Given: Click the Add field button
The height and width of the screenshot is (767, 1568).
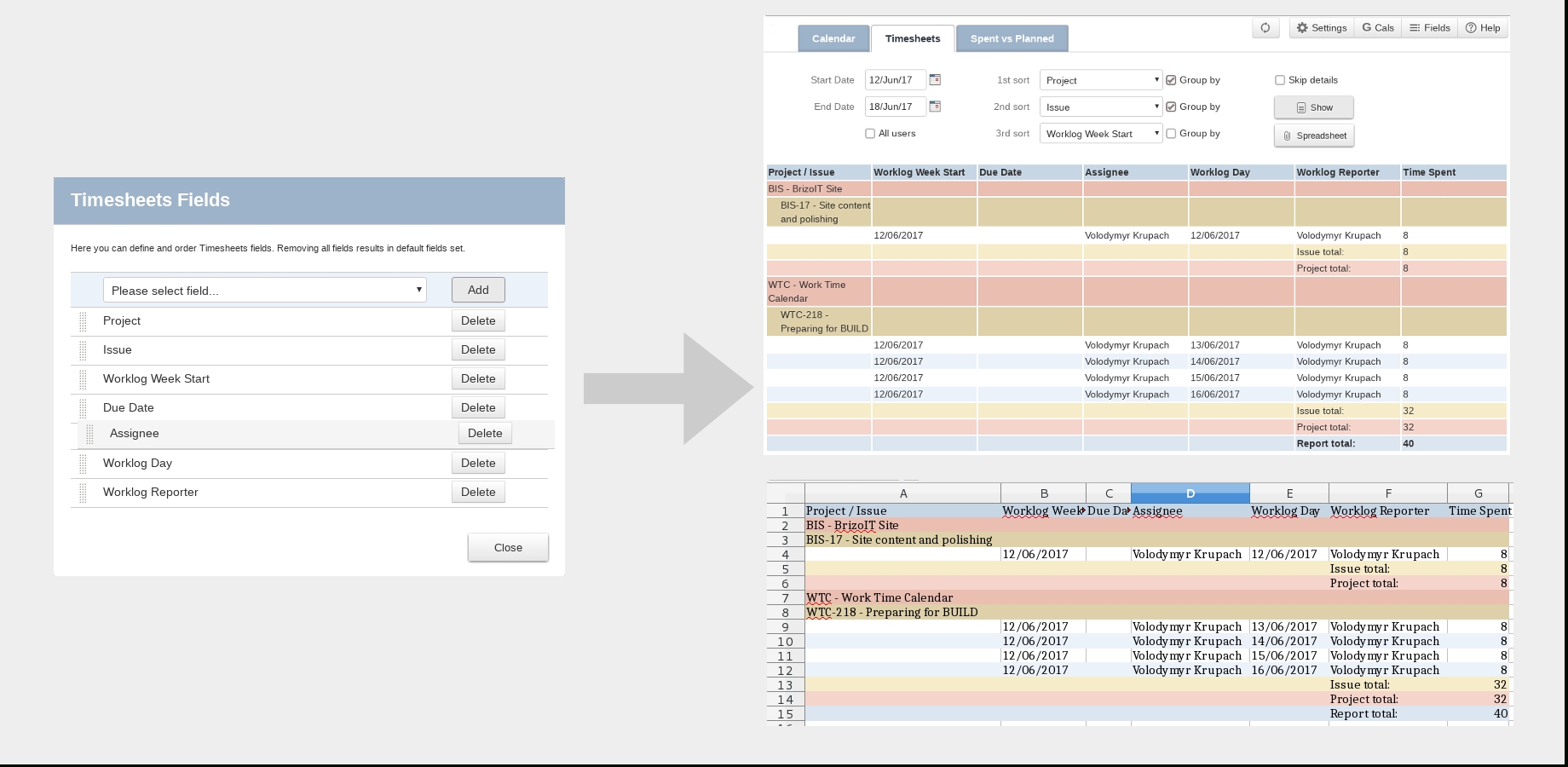Looking at the screenshot, I should (x=478, y=290).
